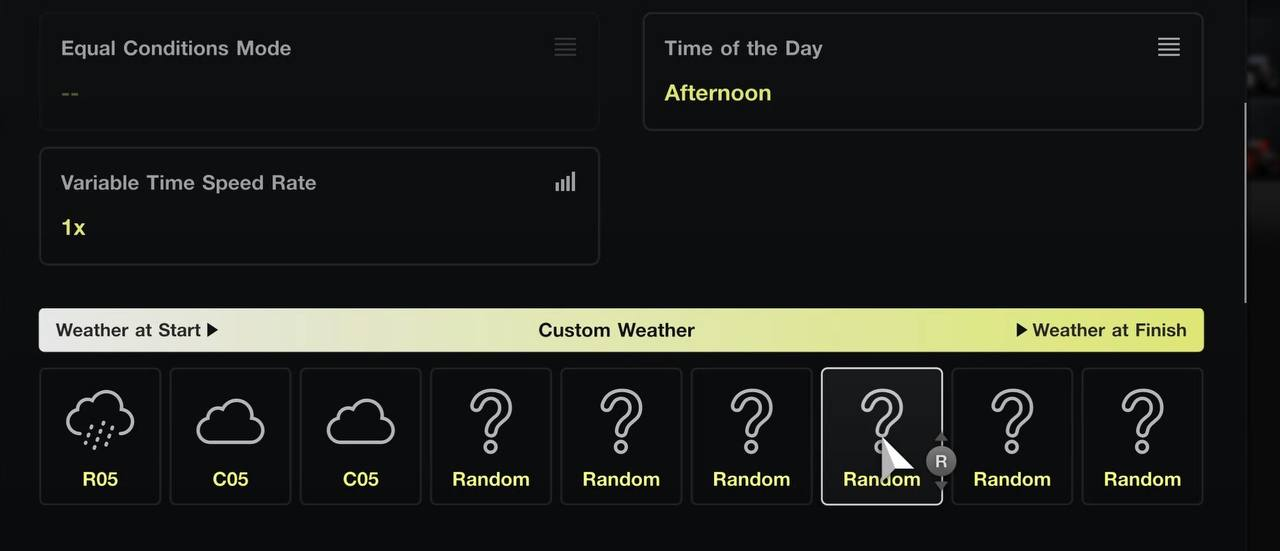
Task: Open the Equal Conditions Mode list icon
Action: click(565, 47)
